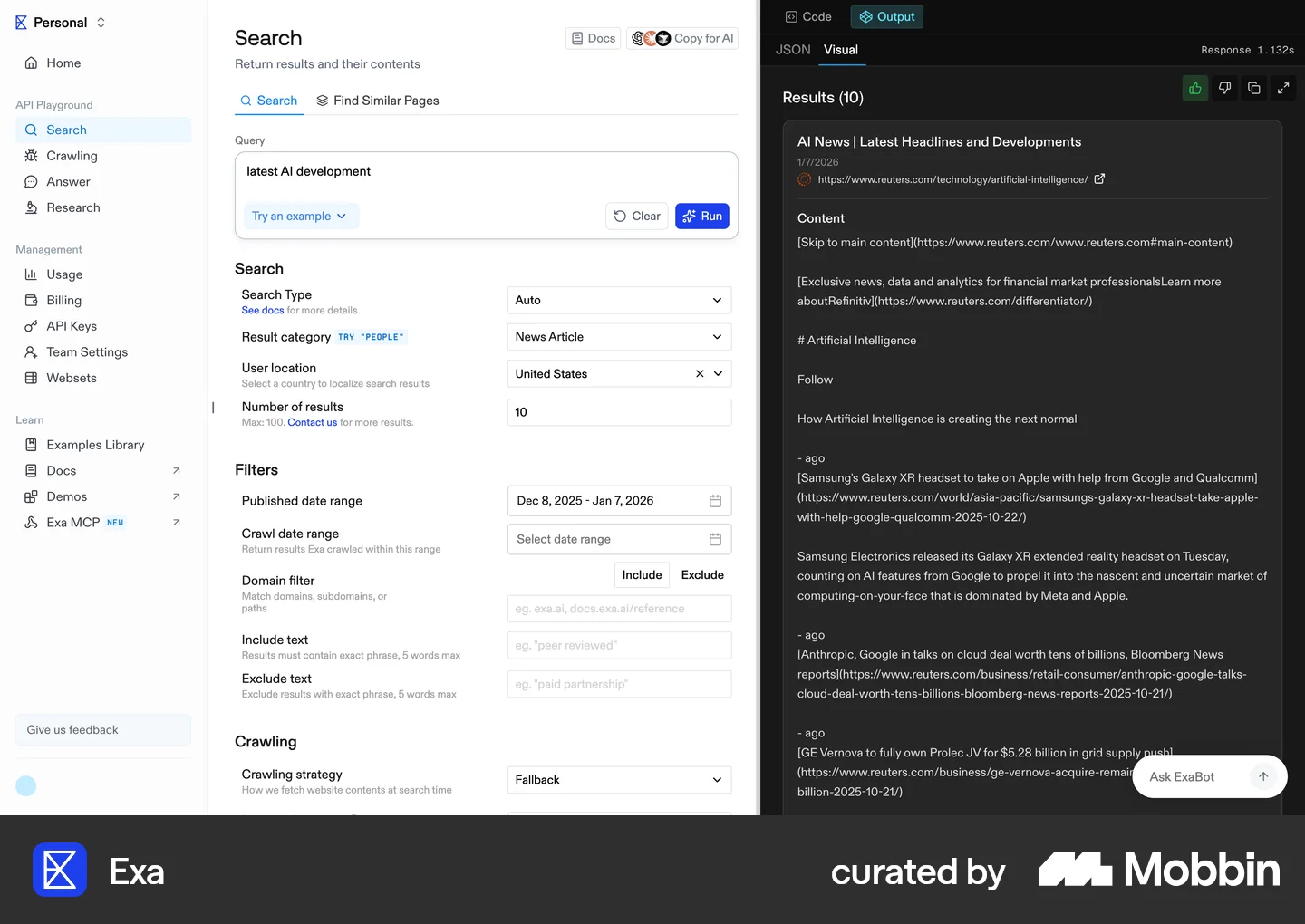Clear the query with the Clear button
The image size is (1305, 924).
point(637,217)
